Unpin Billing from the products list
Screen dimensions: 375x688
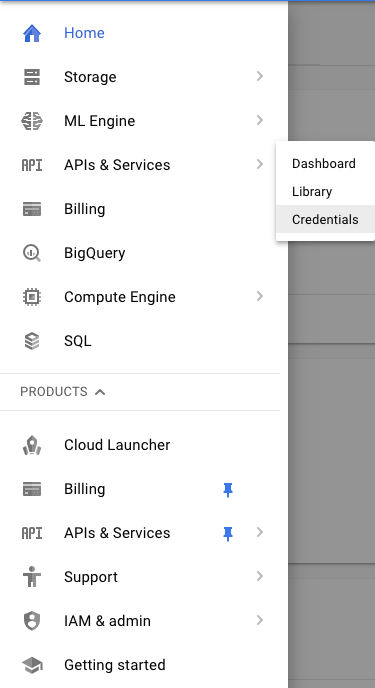click(228, 490)
